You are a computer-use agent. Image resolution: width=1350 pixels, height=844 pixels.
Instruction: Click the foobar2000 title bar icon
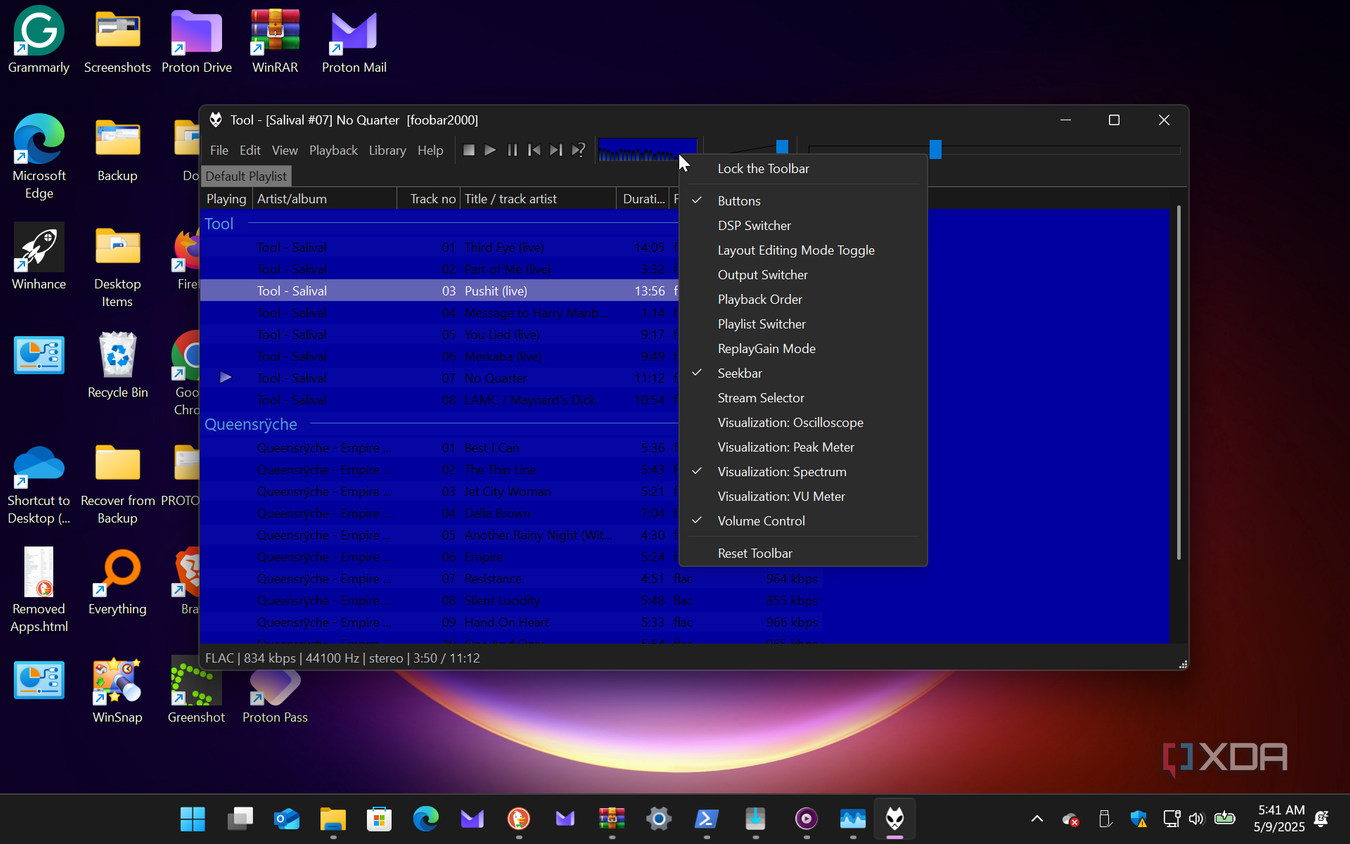coord(215,120)
